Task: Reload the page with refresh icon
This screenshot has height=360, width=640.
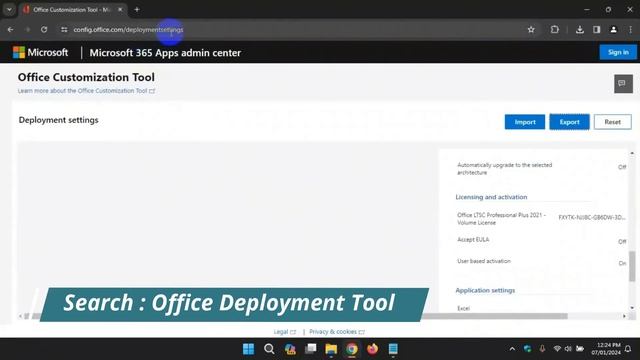Action: pyautogui.click(x=44, y=29)
